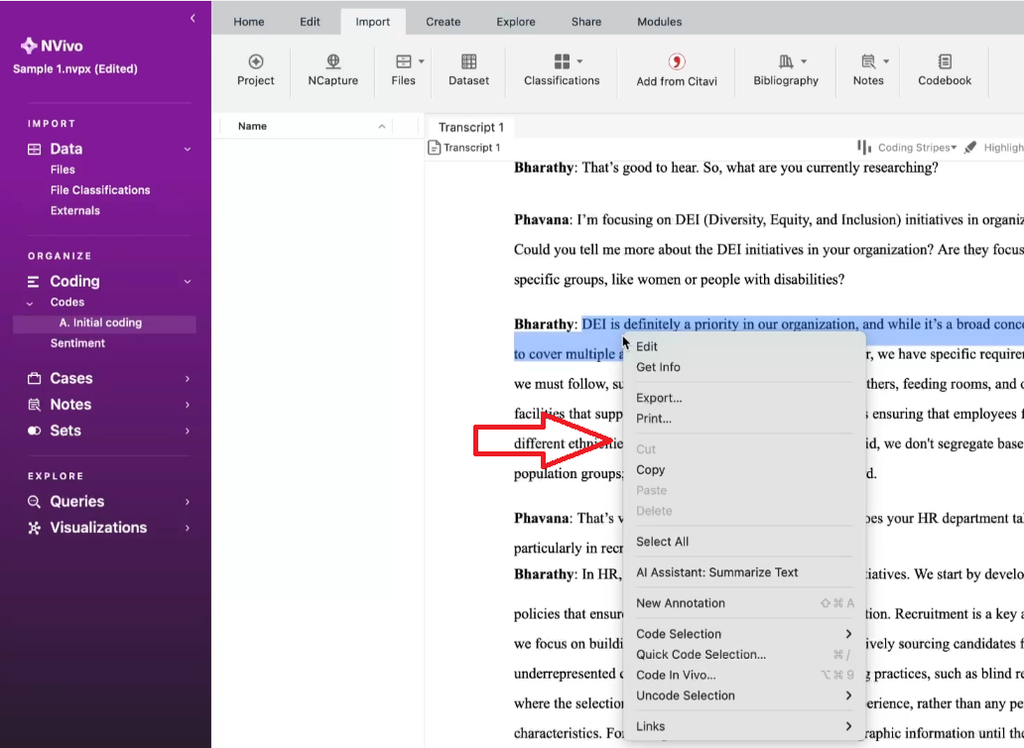Click the Project import icon
This screenshot has height=748, width=1024.
(x=255, y=61)
